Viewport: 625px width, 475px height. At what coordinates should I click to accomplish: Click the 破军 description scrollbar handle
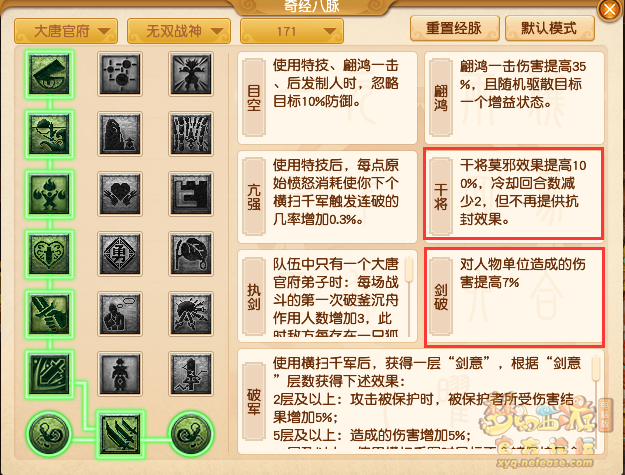[596, 369]
